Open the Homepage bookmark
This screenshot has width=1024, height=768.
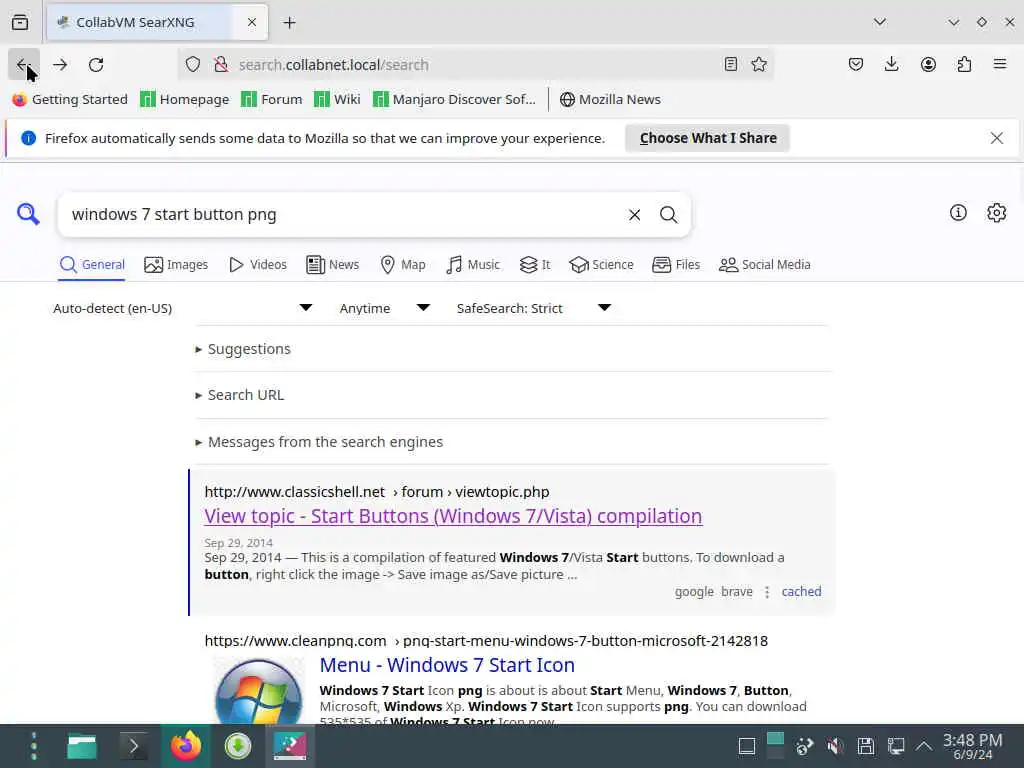coord(185,99)
